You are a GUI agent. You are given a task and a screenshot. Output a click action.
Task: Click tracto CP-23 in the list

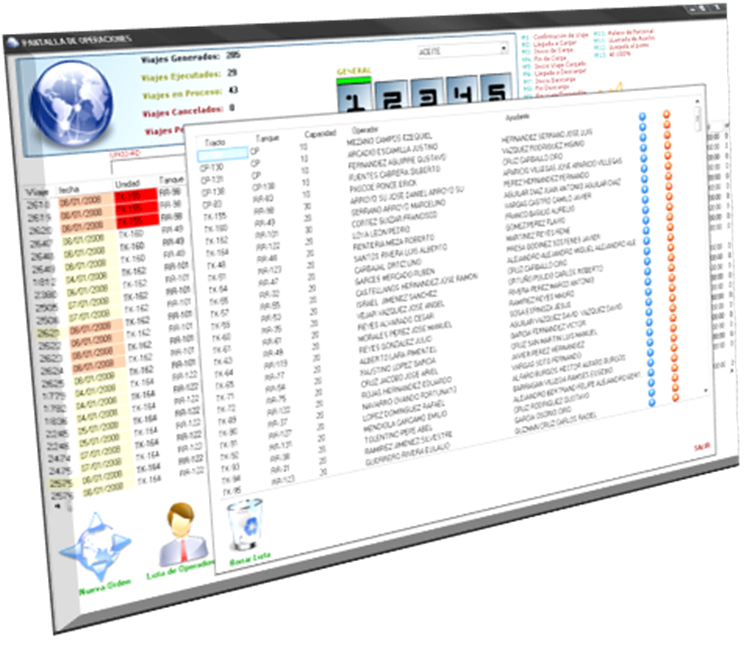[212, 204]
